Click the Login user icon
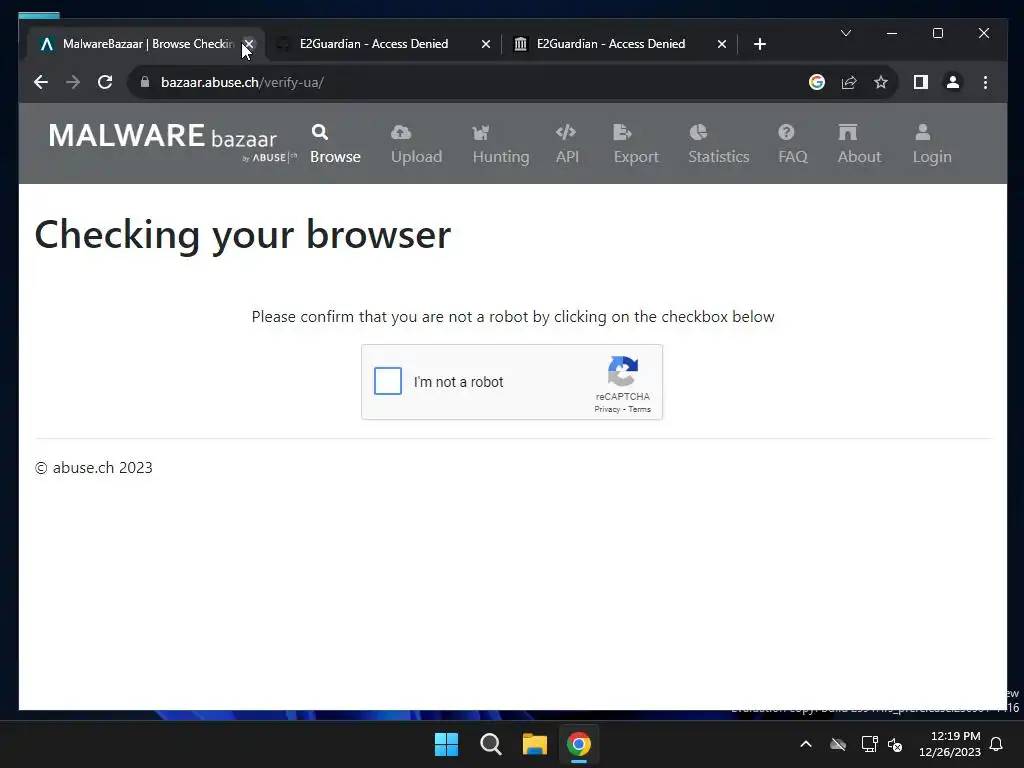Screen dimensions: 1024x768 [923, 133]
